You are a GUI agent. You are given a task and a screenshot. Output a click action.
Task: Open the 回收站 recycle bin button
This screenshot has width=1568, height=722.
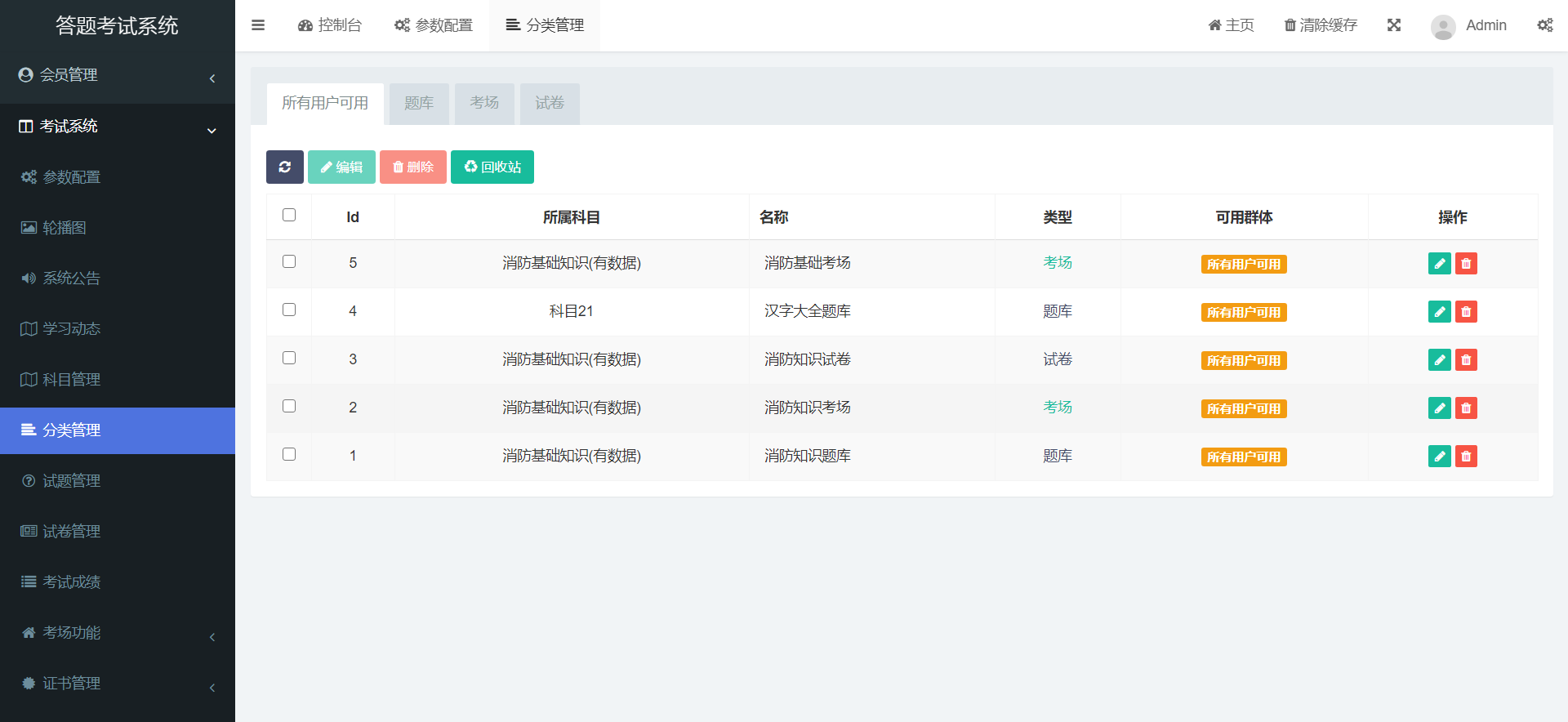(x=492, y=167)
